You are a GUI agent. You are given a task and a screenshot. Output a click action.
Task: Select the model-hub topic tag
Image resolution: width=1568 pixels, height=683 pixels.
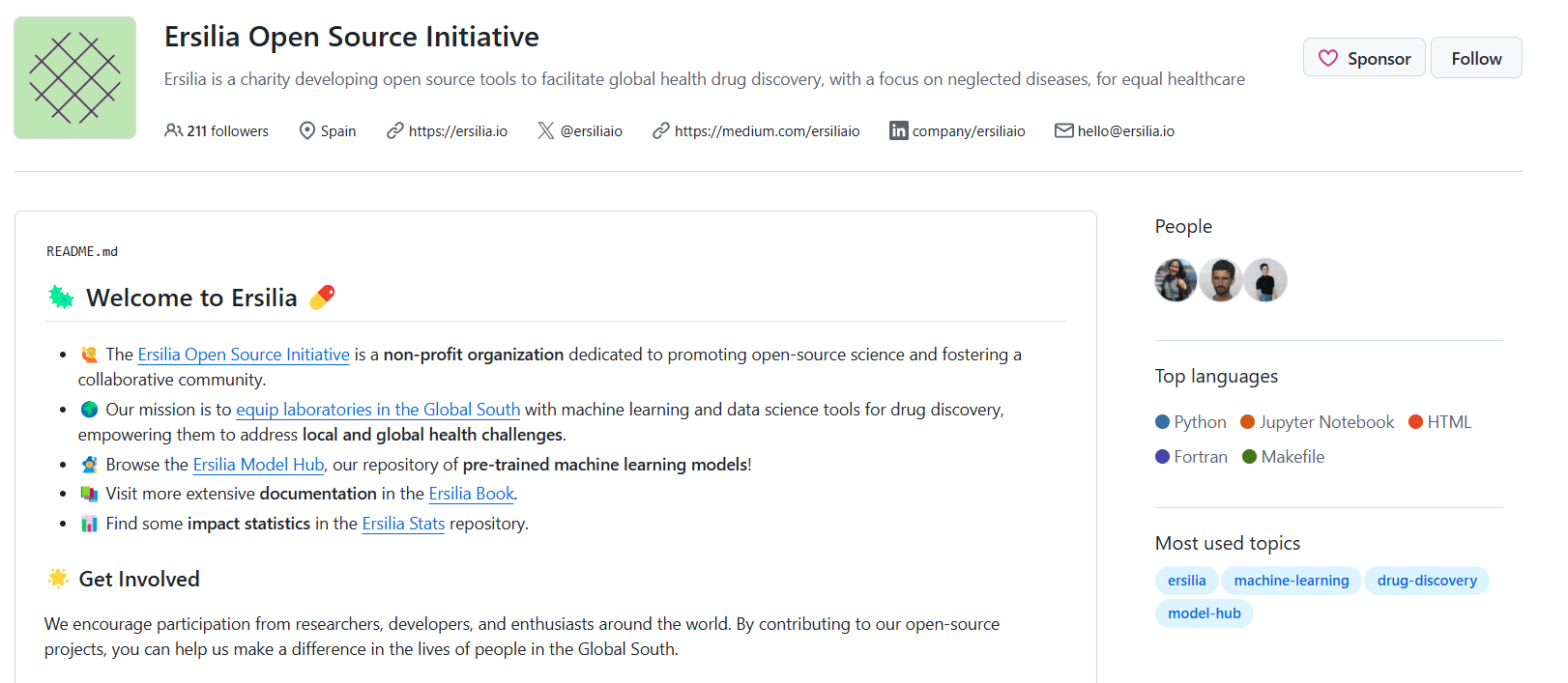tap(1204, 613)
